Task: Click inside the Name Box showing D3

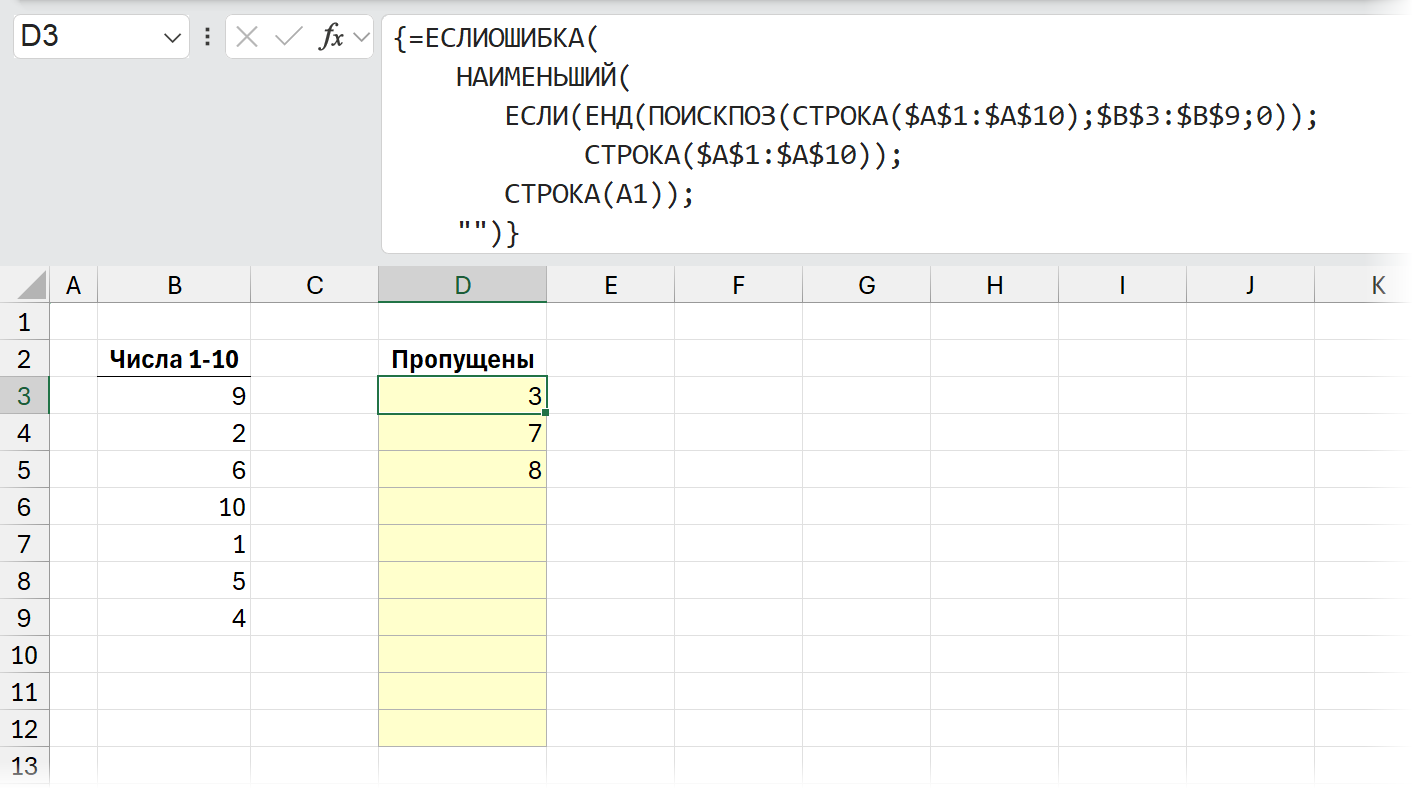Action: pos(85,37)
